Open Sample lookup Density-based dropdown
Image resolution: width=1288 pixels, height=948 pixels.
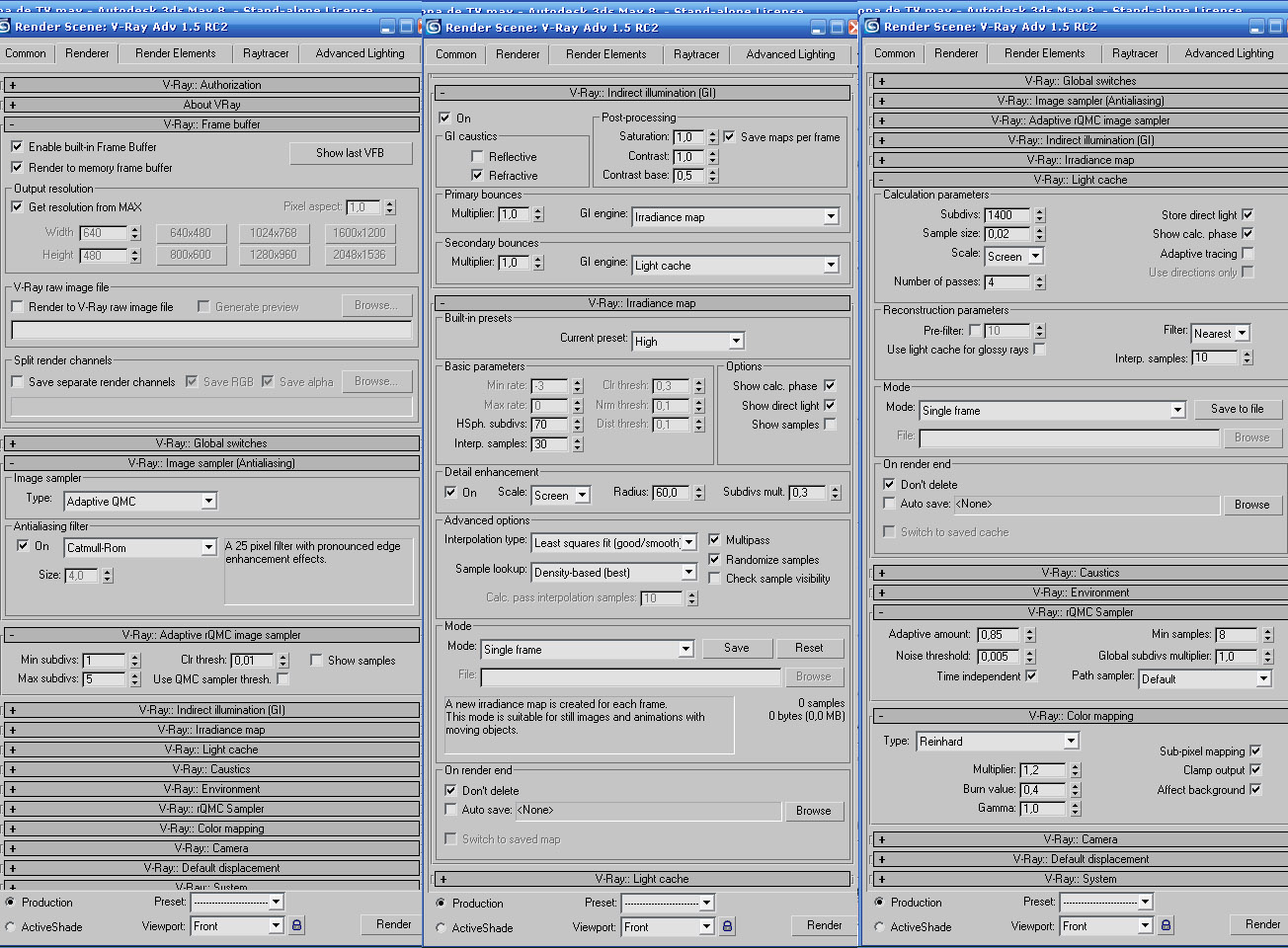(x=614, y=572)
